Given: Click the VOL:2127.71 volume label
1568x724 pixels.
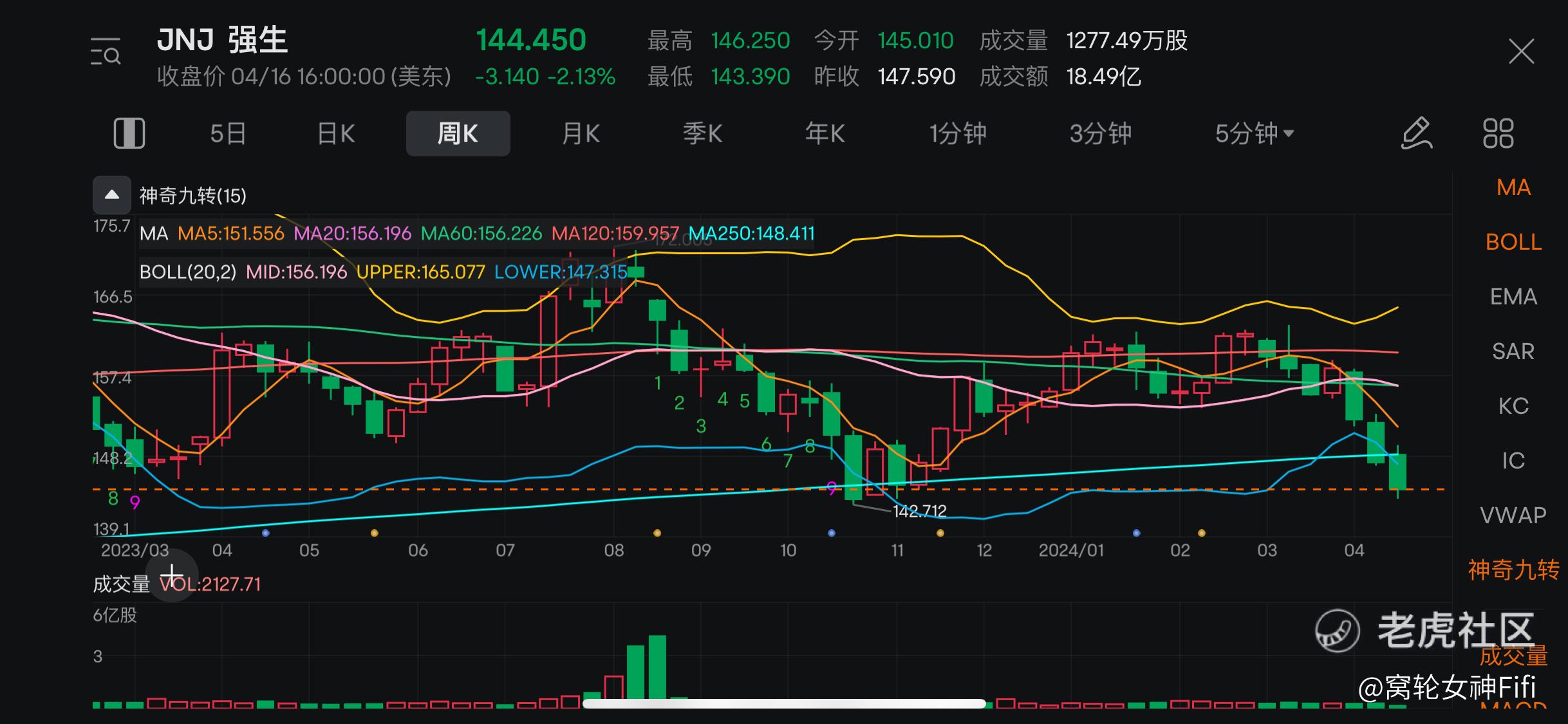Looking at the screenshot, I should [x=210, y=584].
